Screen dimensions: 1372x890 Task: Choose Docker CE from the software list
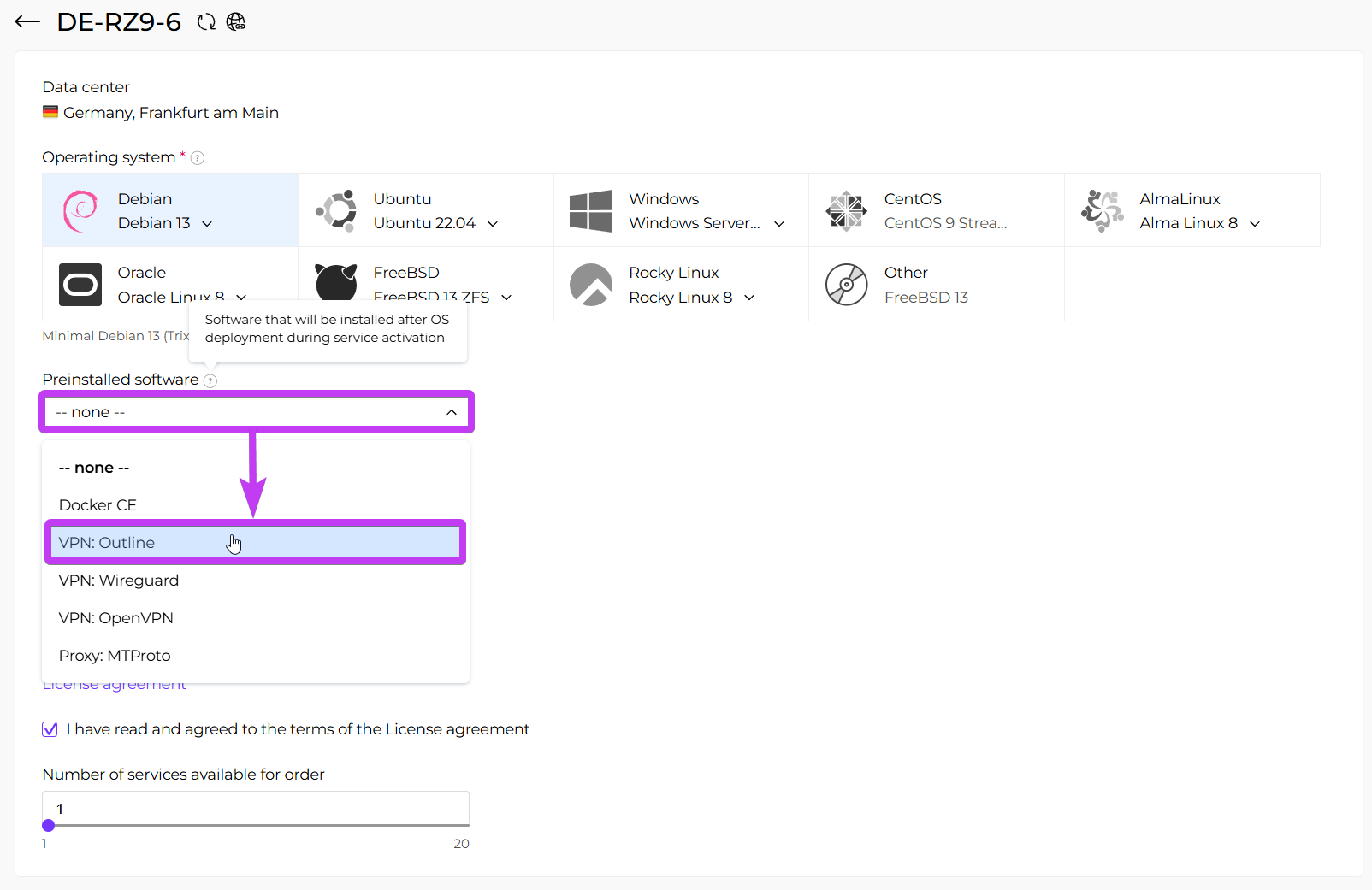(256, 505)
